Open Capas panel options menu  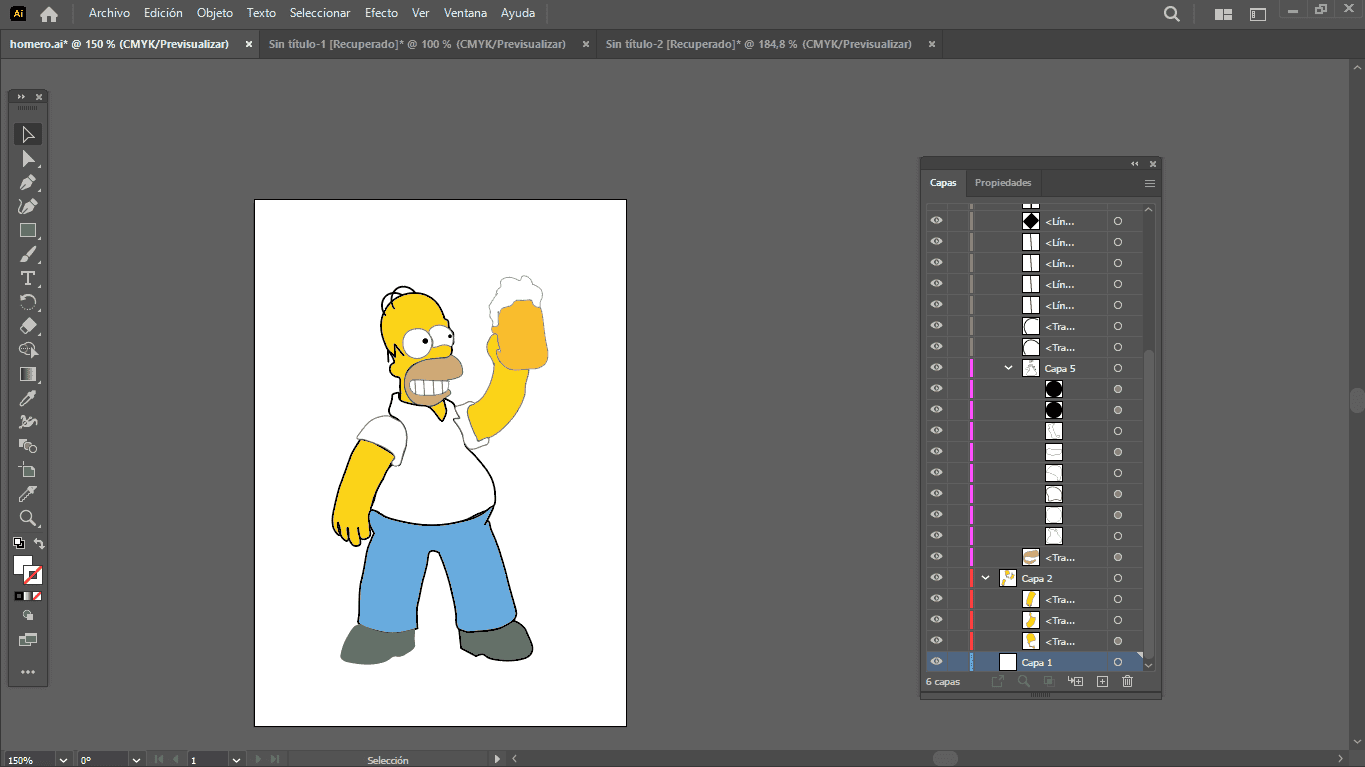click(x=1150, y=183)
